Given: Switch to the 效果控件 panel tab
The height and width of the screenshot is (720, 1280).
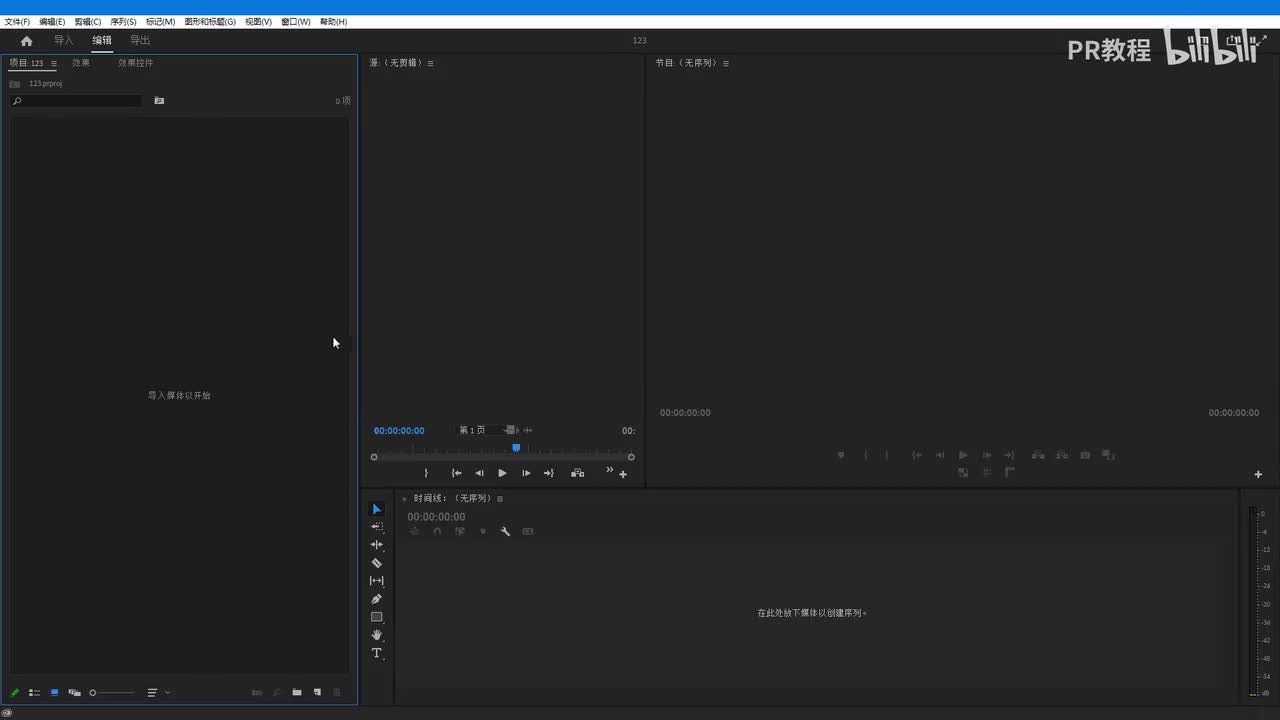Looking at the screenshot, I should click(x=135, y=63).
